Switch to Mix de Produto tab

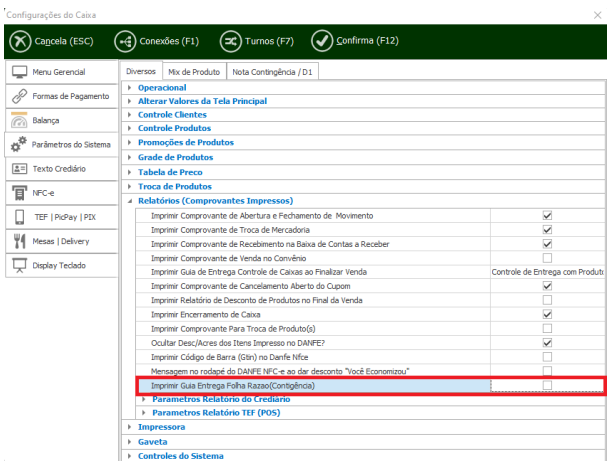[194, 72]
